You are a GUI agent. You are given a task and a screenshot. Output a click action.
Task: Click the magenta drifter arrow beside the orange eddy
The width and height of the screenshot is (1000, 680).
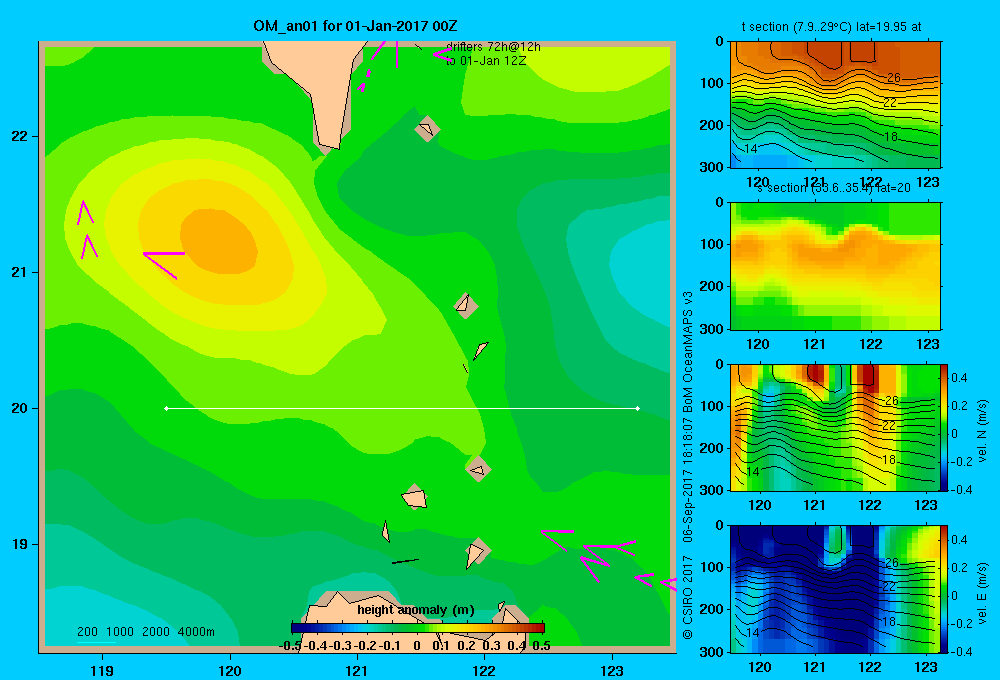164,264
